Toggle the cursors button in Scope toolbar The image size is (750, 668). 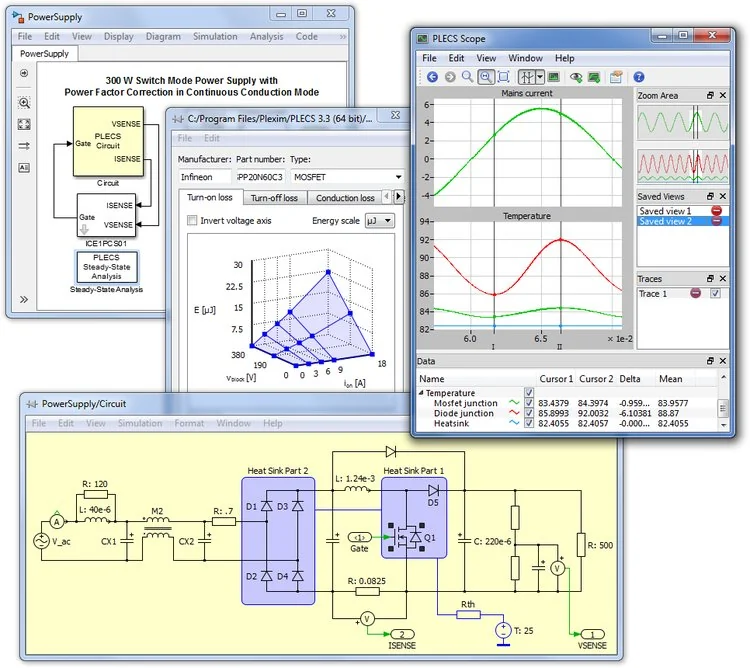point(527,77)
